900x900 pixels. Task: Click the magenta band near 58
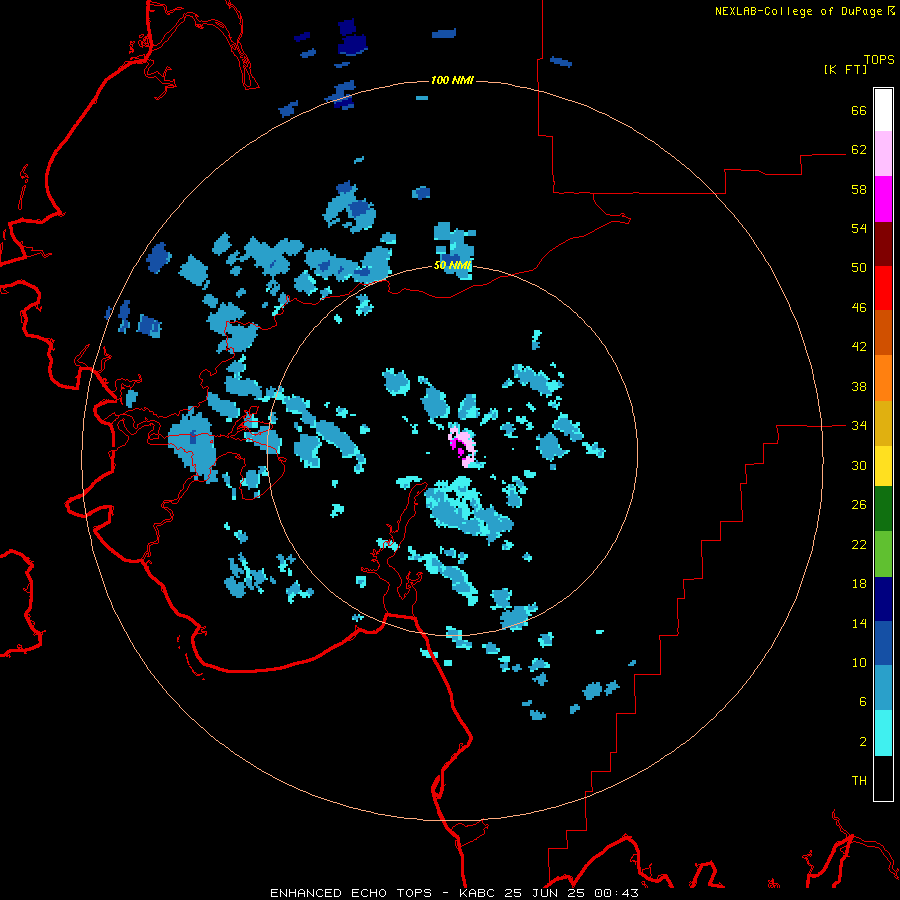click(883, 199)
